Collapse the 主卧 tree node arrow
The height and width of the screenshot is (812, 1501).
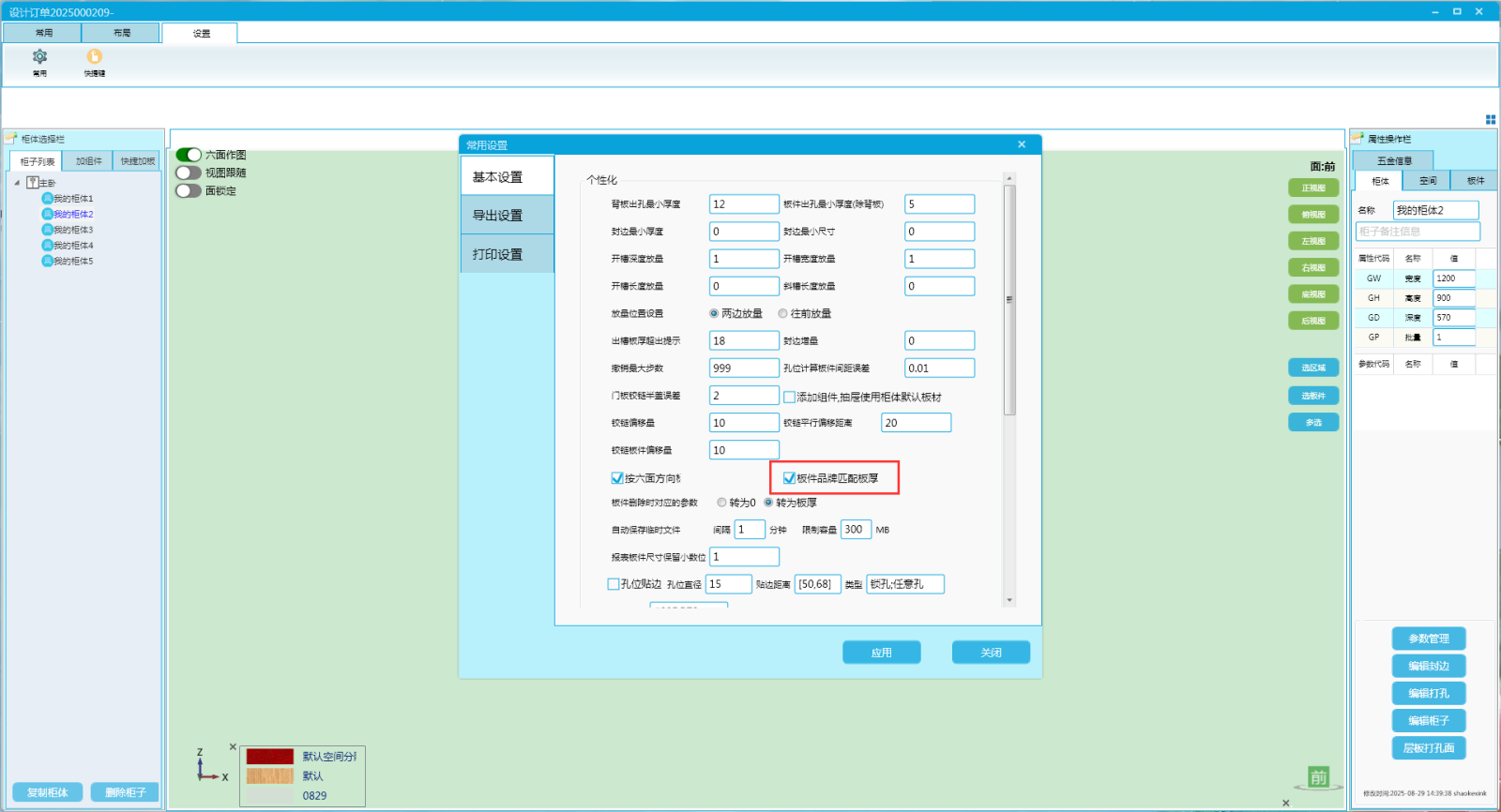17,183
